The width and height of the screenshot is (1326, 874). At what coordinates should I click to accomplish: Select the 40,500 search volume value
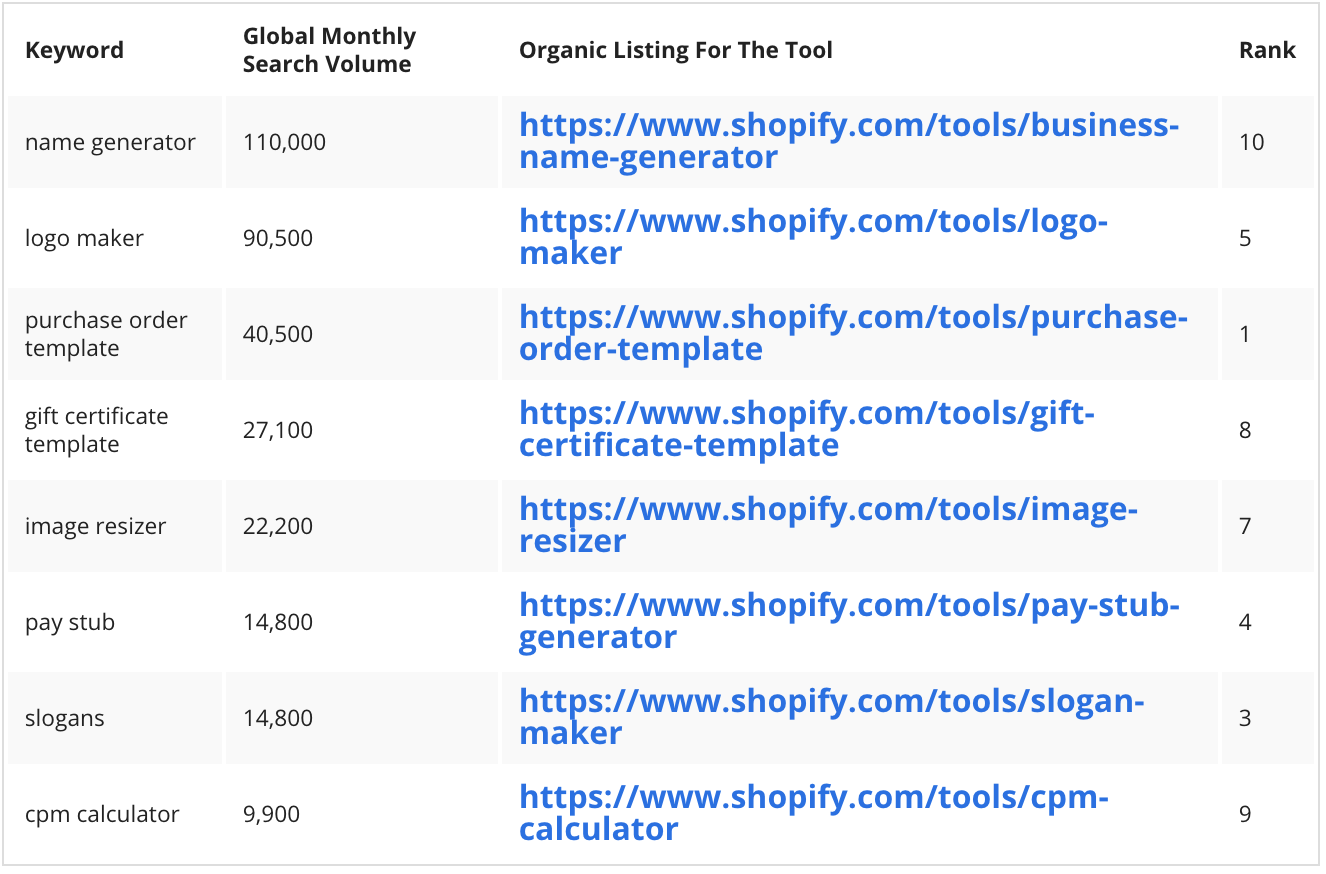[278, 334]
